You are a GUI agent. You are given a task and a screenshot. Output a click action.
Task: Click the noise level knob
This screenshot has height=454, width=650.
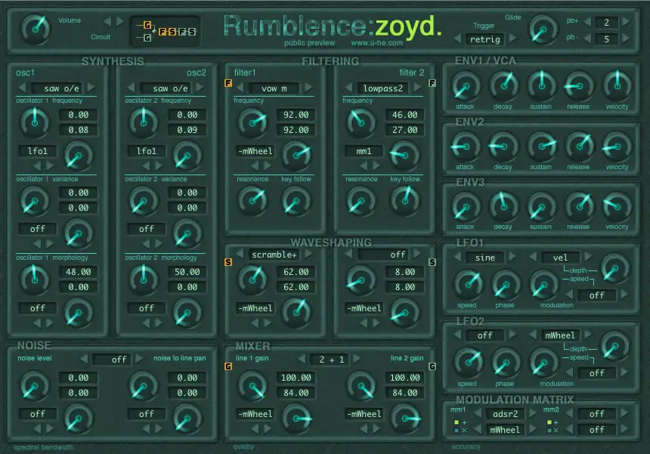pyautogui.click(x=34, y=383)
